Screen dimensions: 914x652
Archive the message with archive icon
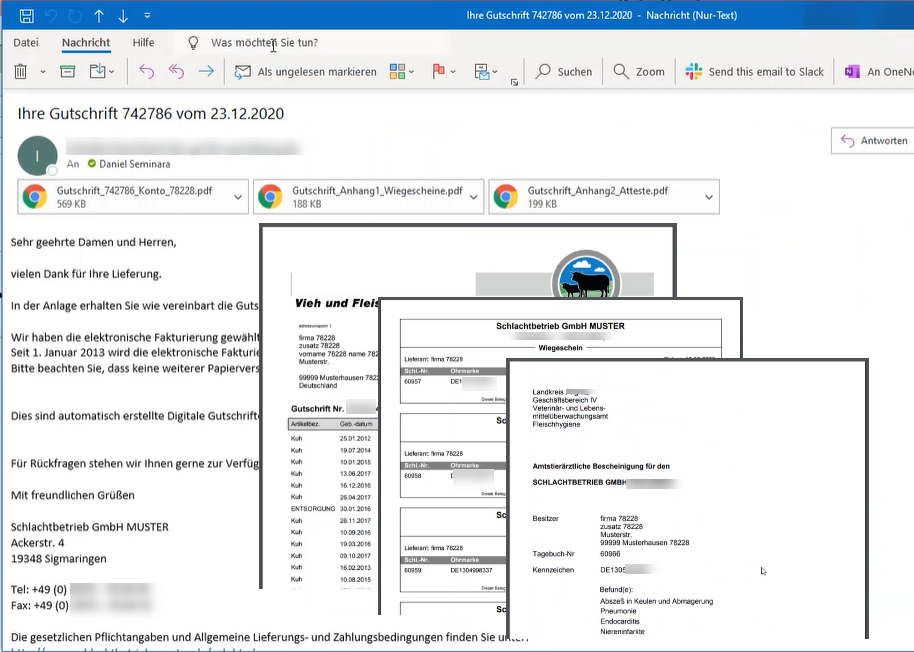tap(68, 72)
